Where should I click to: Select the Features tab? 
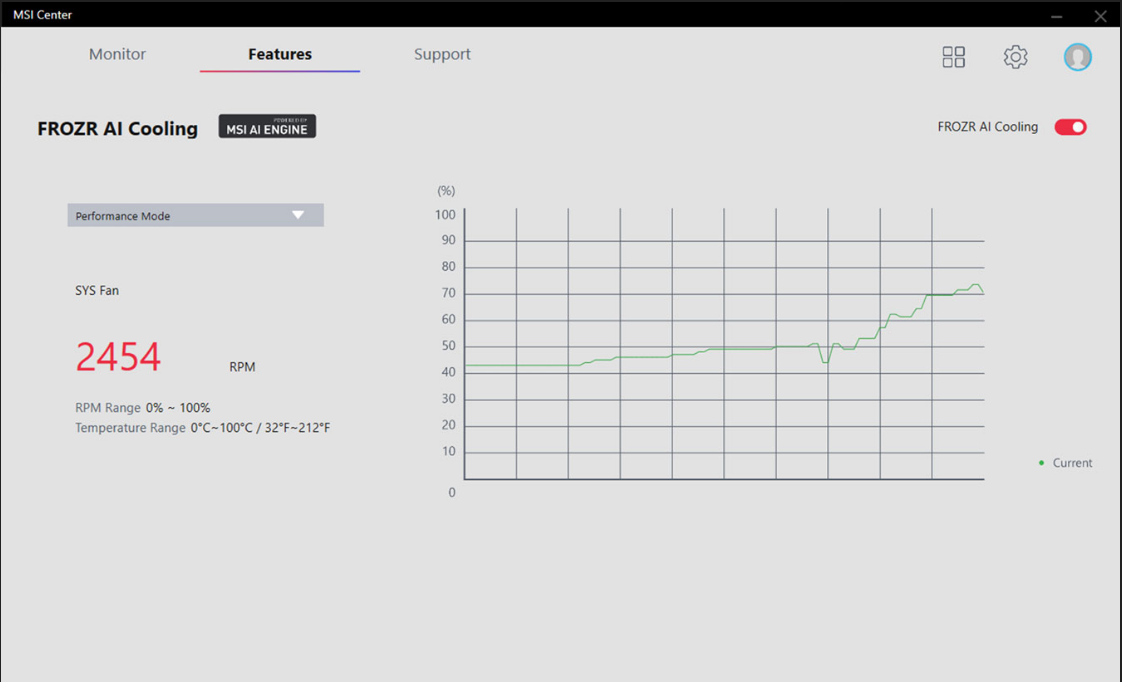(x=280, y=54)
